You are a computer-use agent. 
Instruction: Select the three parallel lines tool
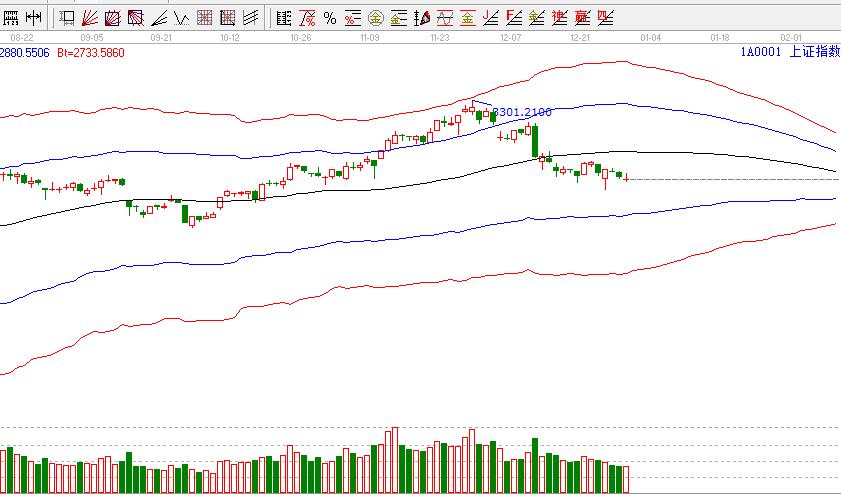point(250,17)
